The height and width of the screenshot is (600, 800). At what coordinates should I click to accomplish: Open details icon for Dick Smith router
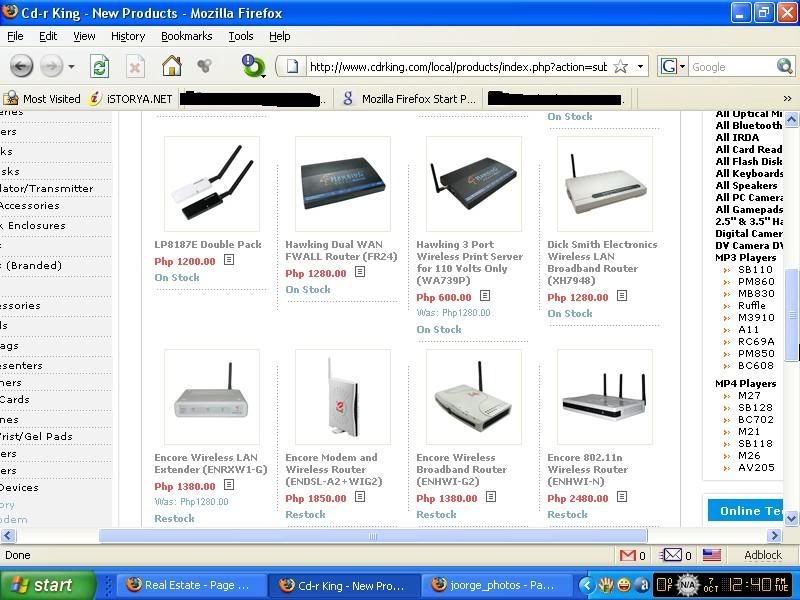[x=622, y=295]
